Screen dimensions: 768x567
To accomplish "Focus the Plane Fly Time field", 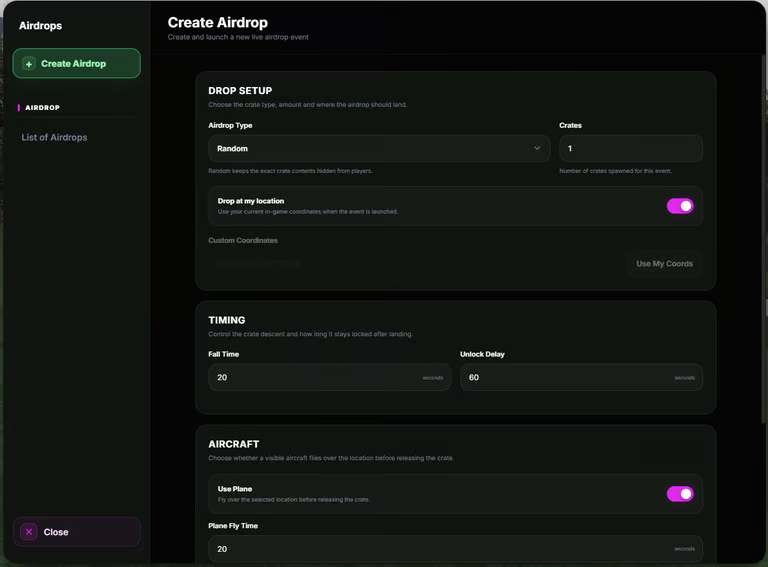I will click(456, 549).
